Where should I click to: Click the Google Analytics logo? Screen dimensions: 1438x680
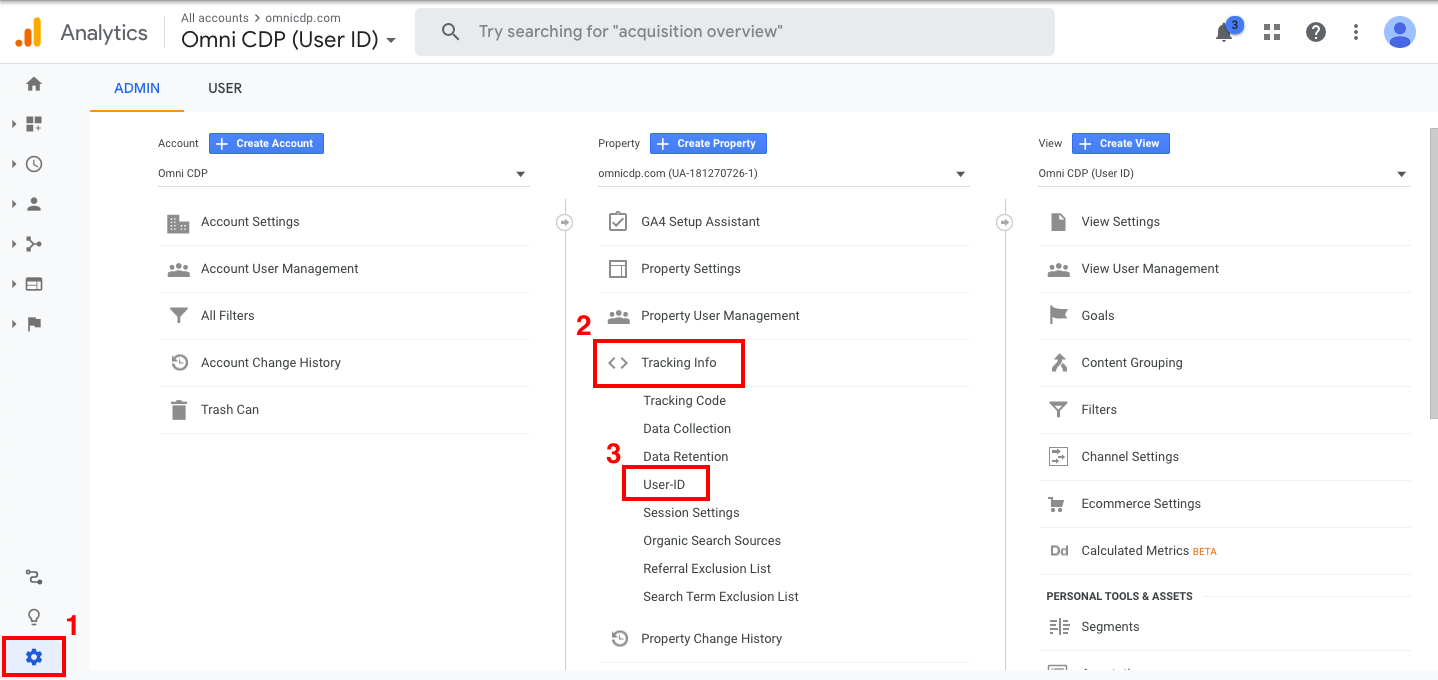click(29, 33)
